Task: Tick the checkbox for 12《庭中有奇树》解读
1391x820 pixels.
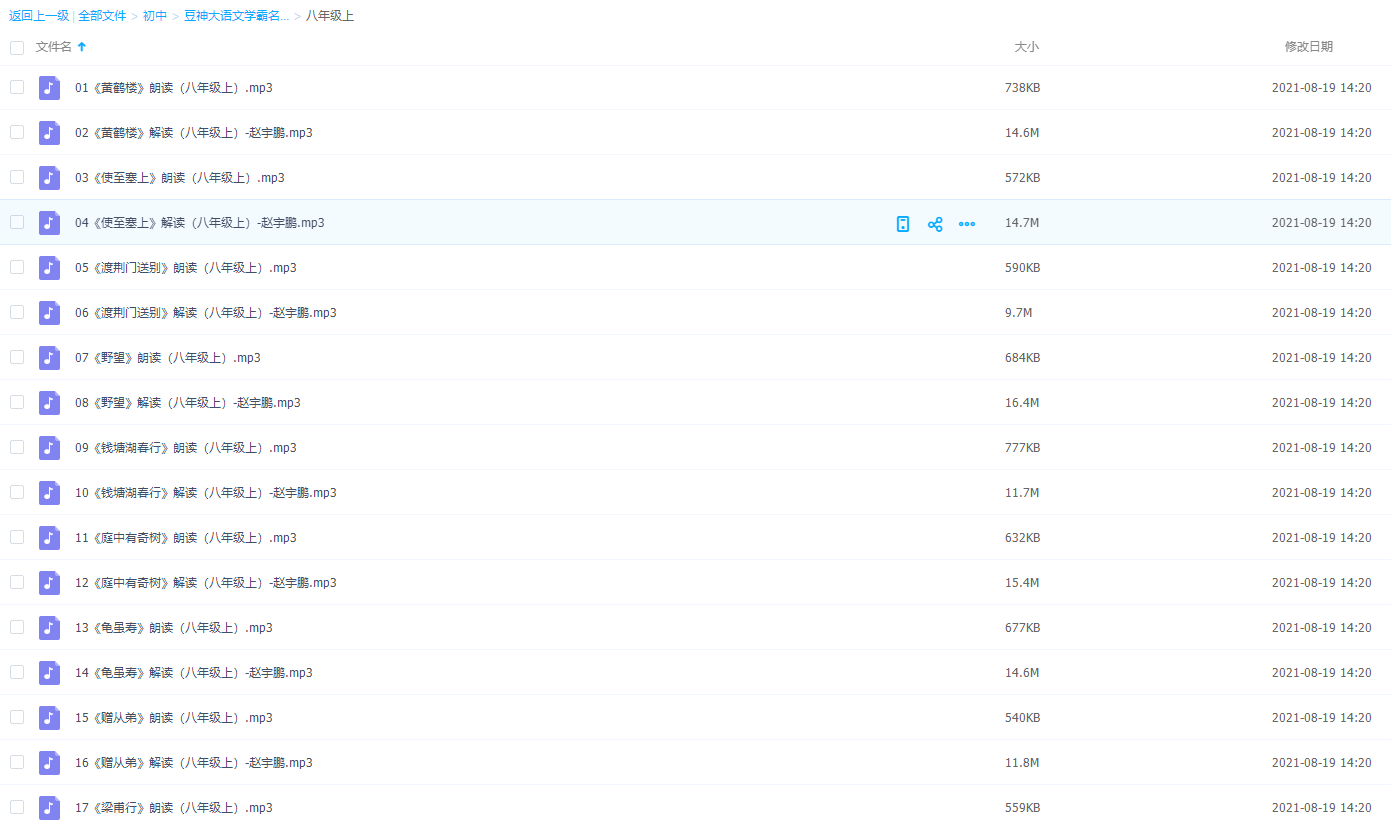Action: (x=17, y=582)
